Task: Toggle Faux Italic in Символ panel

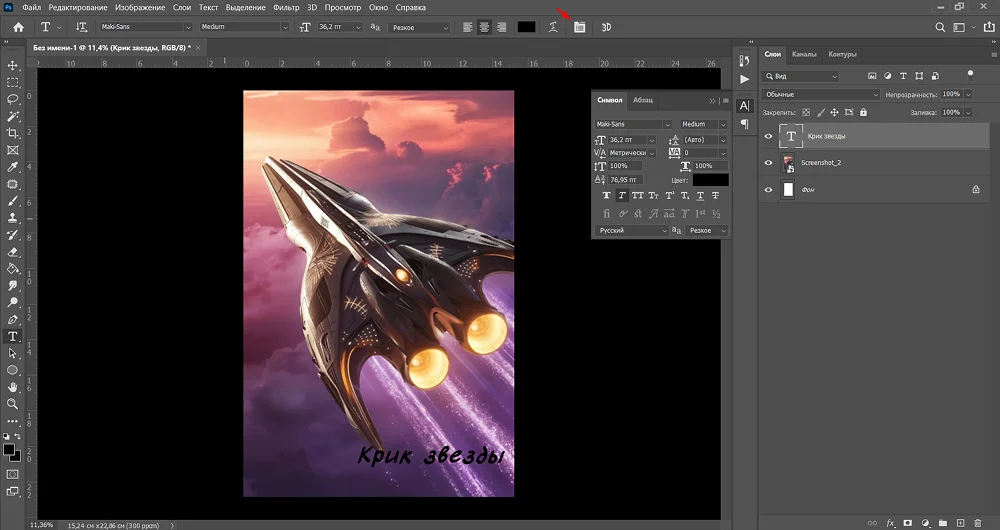Action: click(x=622, y=196)
